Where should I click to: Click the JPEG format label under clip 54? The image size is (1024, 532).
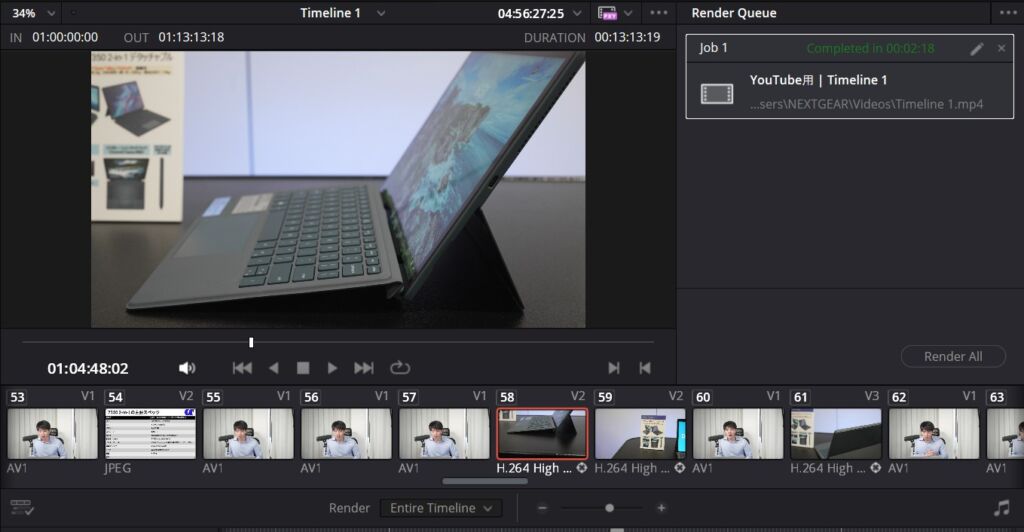(x=118, y=468)
